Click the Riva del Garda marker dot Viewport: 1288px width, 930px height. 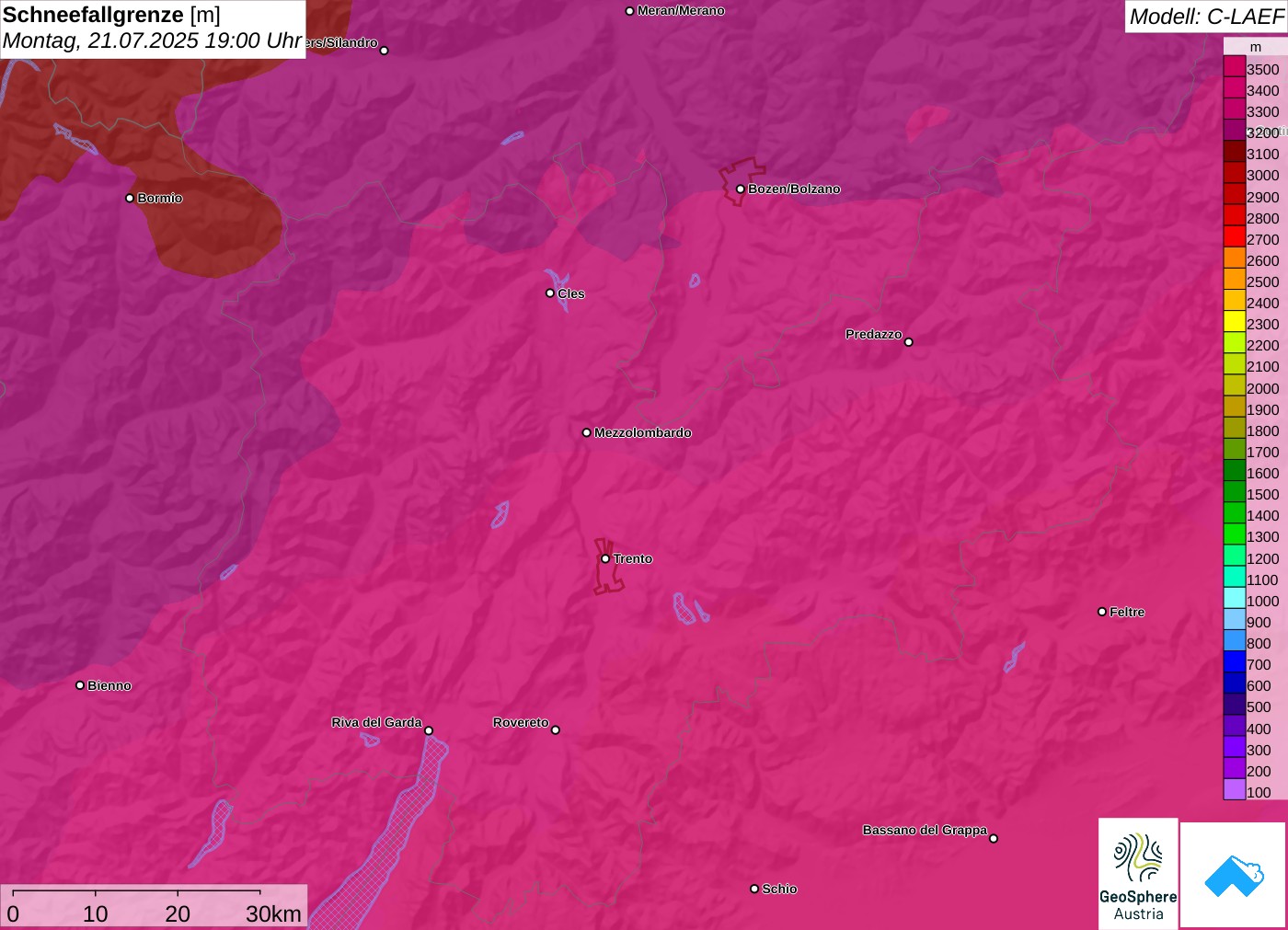429,731
